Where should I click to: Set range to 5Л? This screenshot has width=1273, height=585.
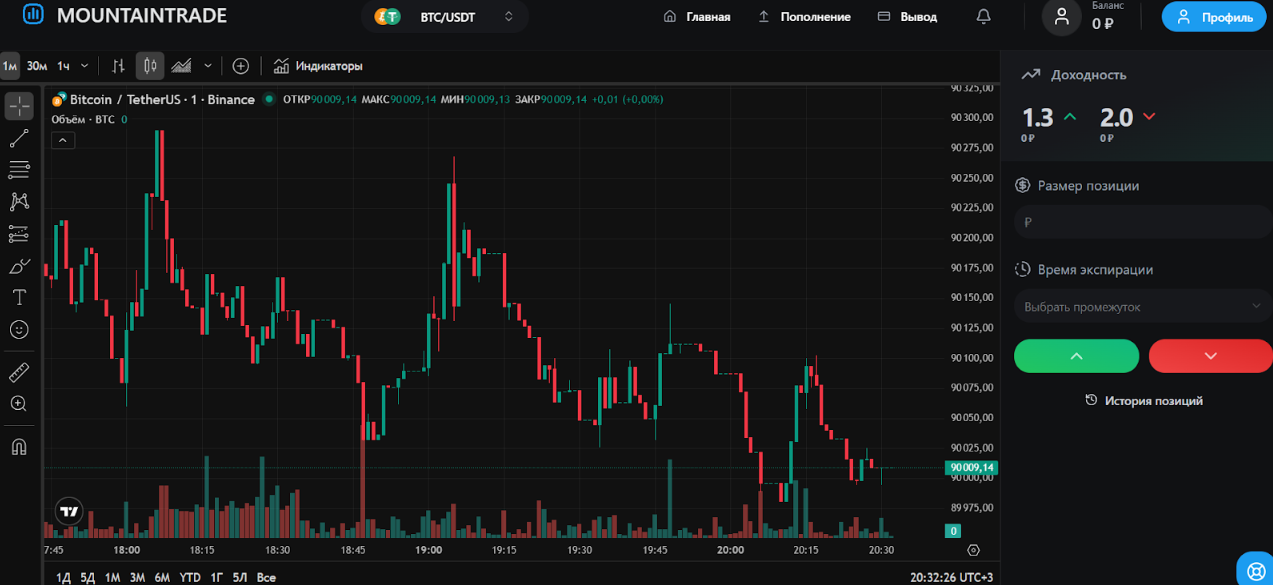coord(240,577)
